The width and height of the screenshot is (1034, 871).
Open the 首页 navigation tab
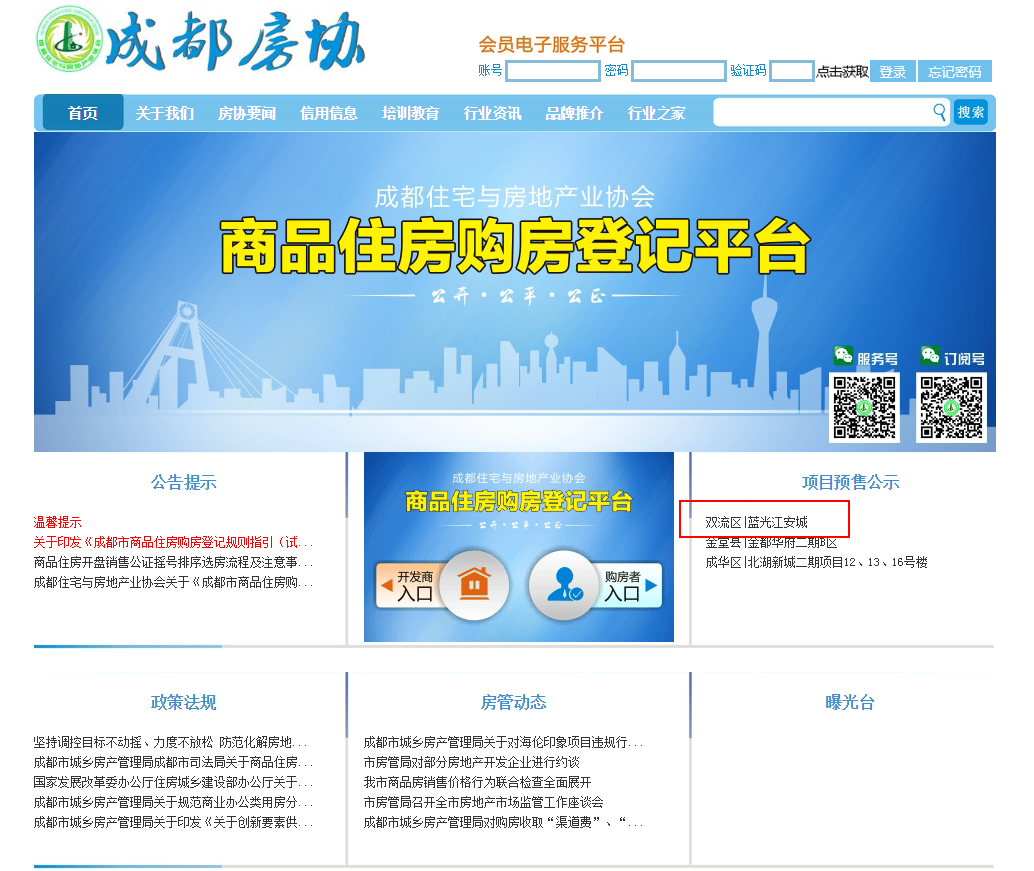pyautogui.click(x=83, y=113)
